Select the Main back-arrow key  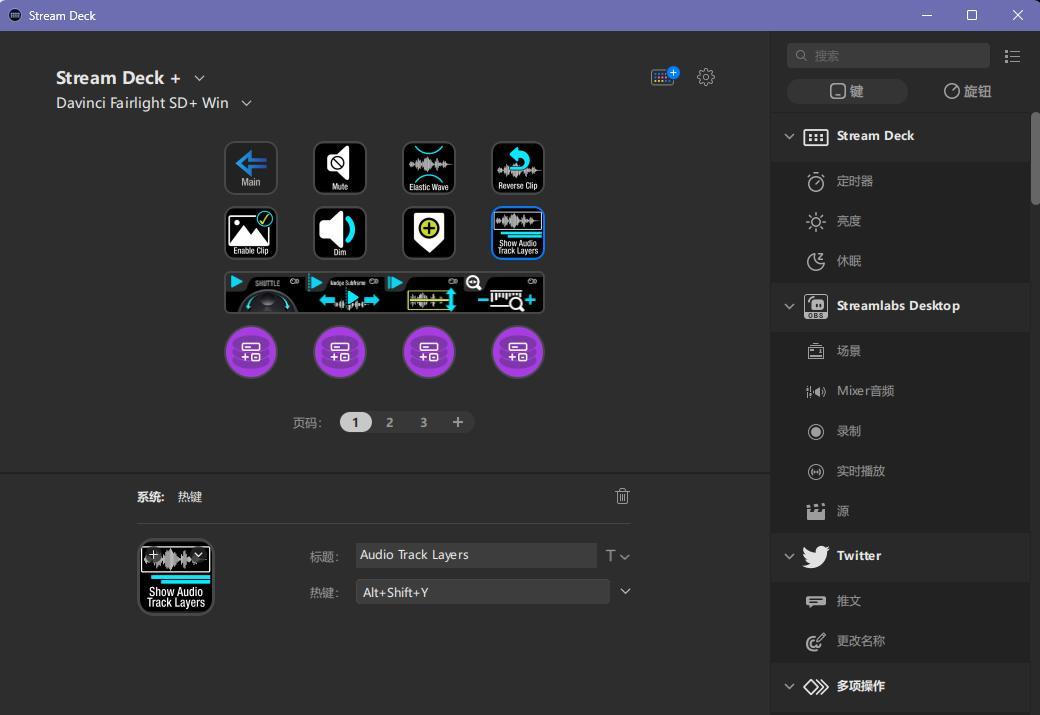tap(251, 168)
